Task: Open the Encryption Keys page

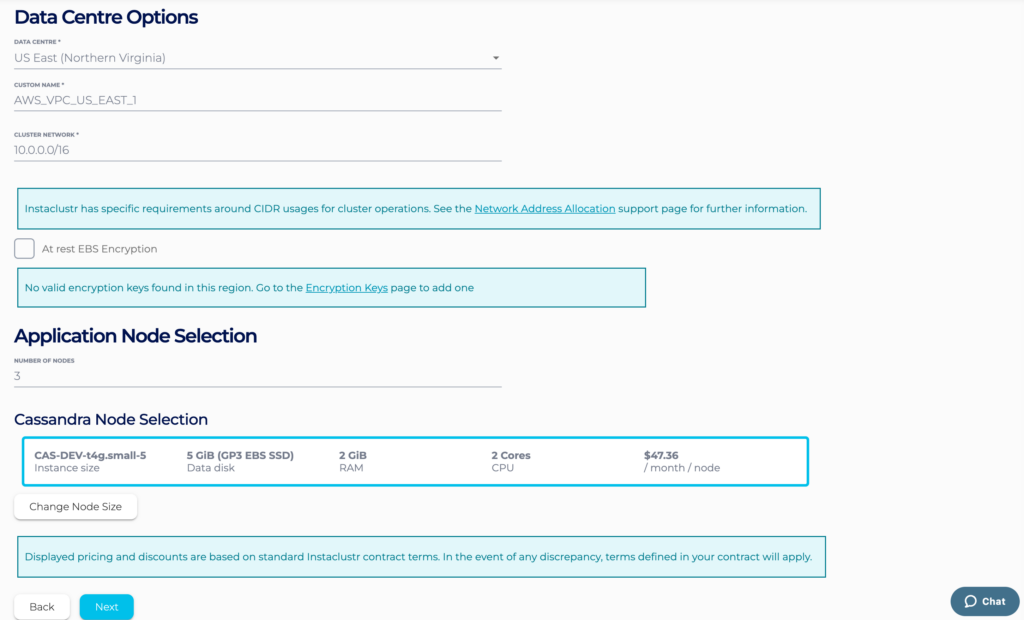Action: [346, 287]
